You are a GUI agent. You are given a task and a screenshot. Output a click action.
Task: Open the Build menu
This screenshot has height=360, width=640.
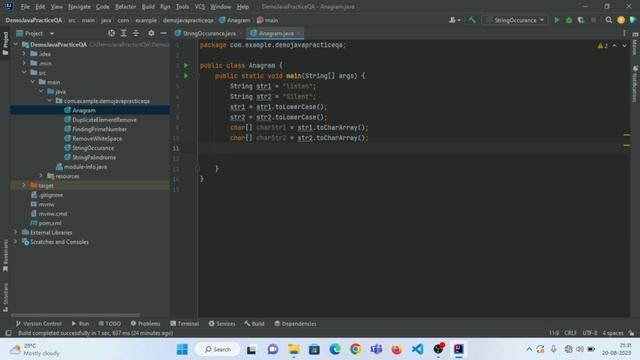[148, 7]
